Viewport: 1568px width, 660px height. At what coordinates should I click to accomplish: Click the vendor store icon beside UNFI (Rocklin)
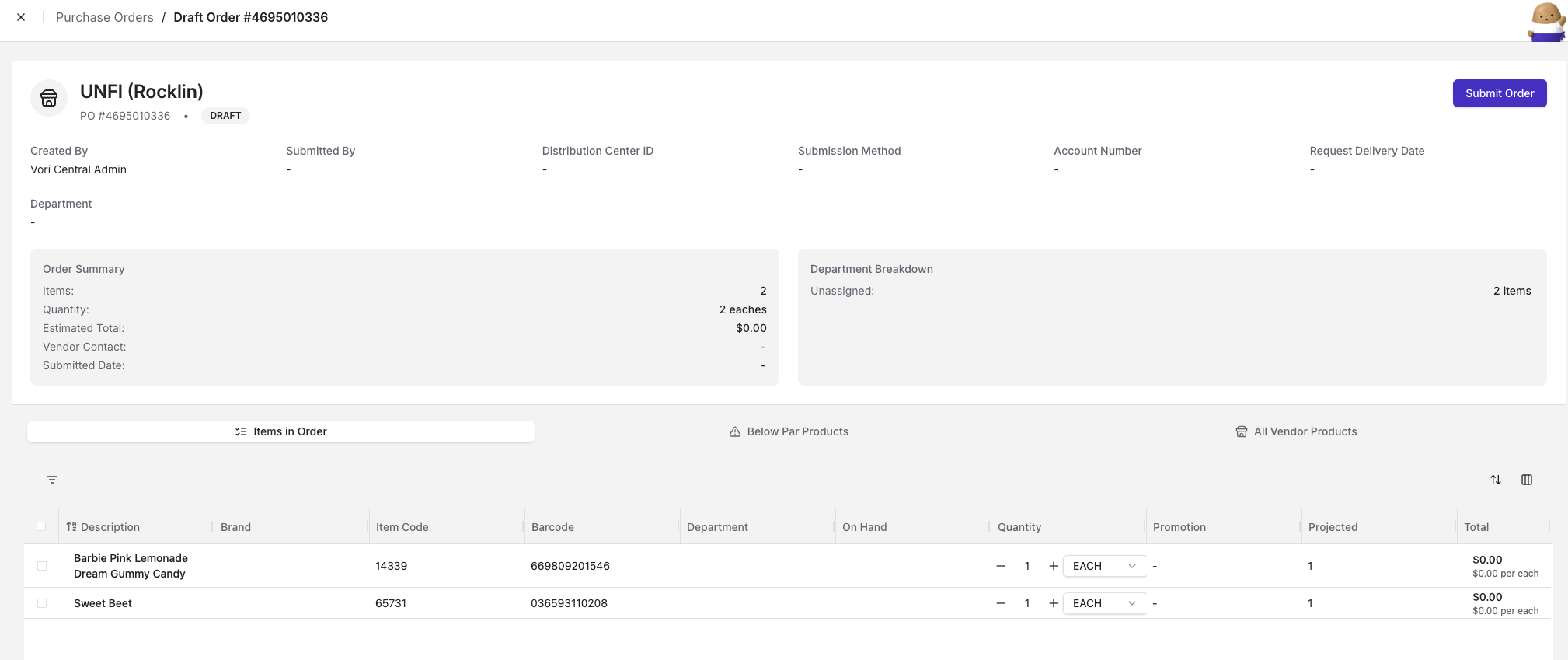tap(49, 98)
